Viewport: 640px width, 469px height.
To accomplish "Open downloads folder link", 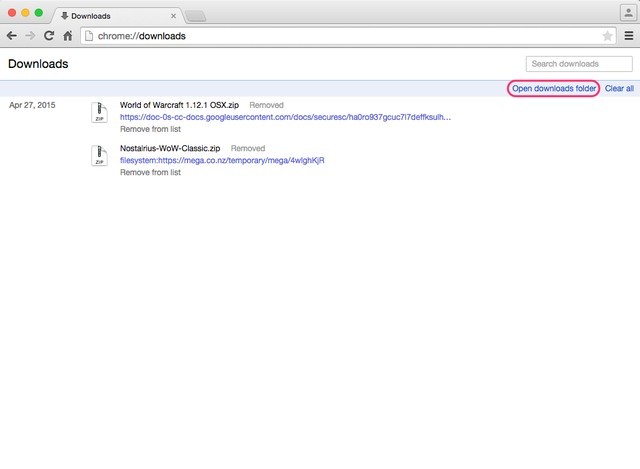I will coord(553,88).
